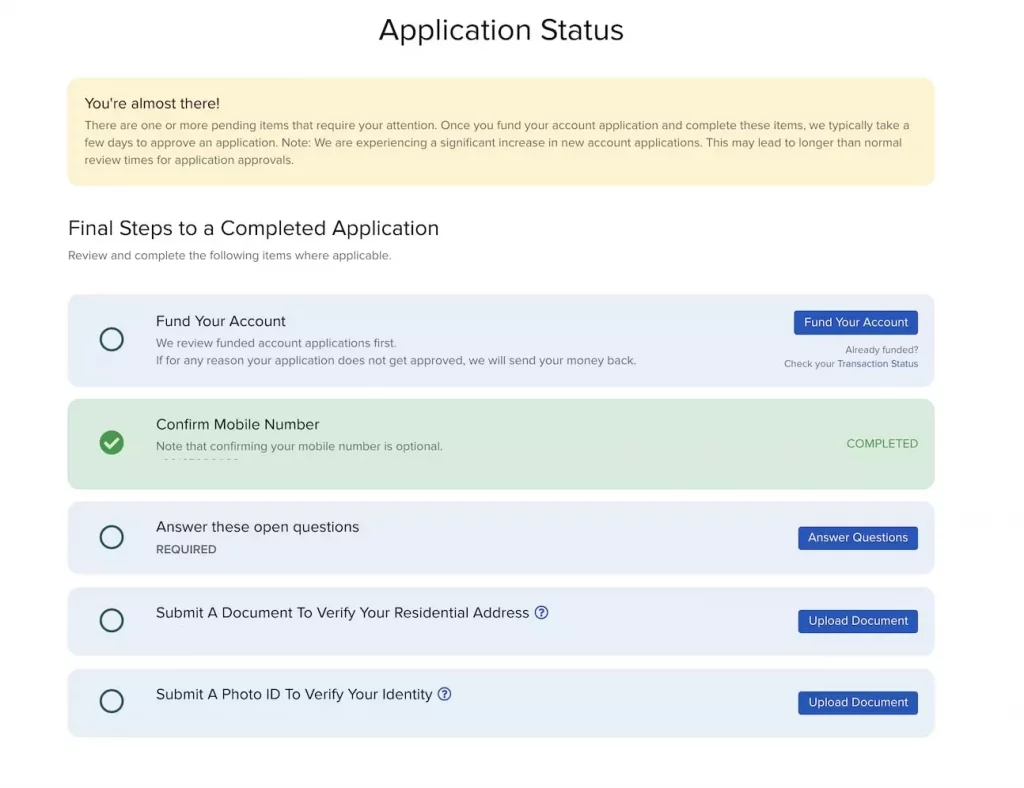Click help icon beside Verify Your Identity
The width and height of the screenshot is (1024, 788).
pyautogui.click(x=445, y=694)
